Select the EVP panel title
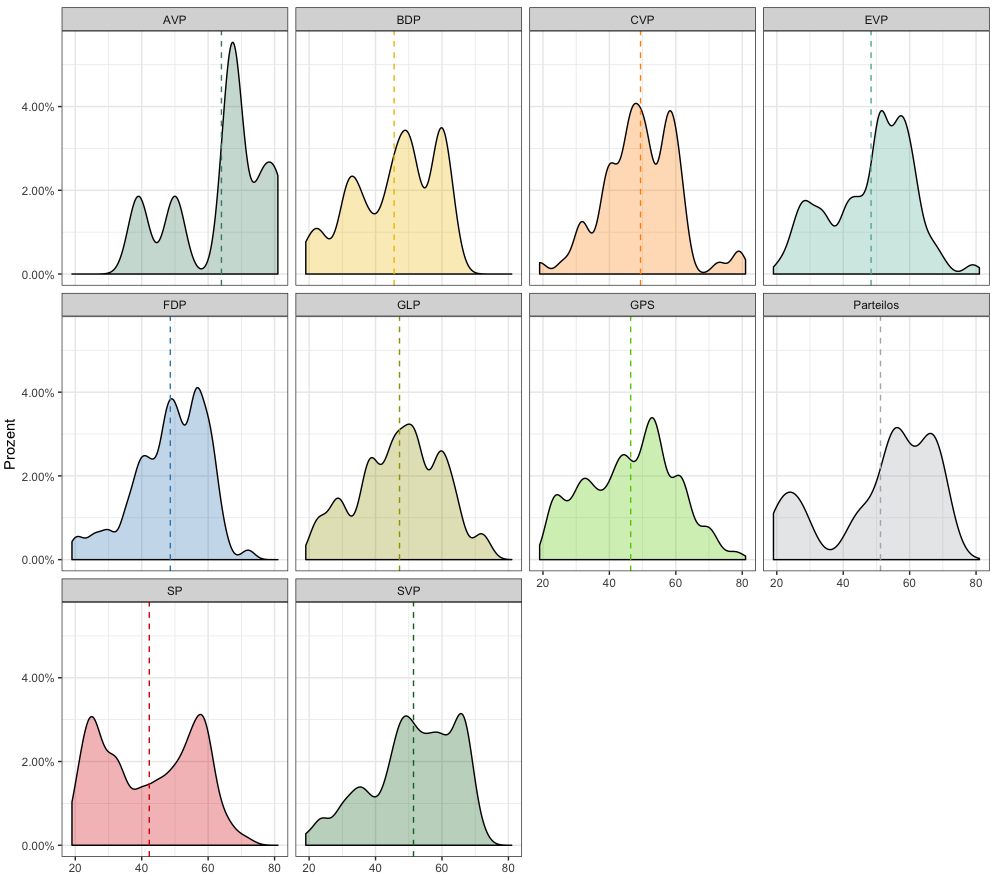The width and height of the screenshot is (996, 876). 875,19
